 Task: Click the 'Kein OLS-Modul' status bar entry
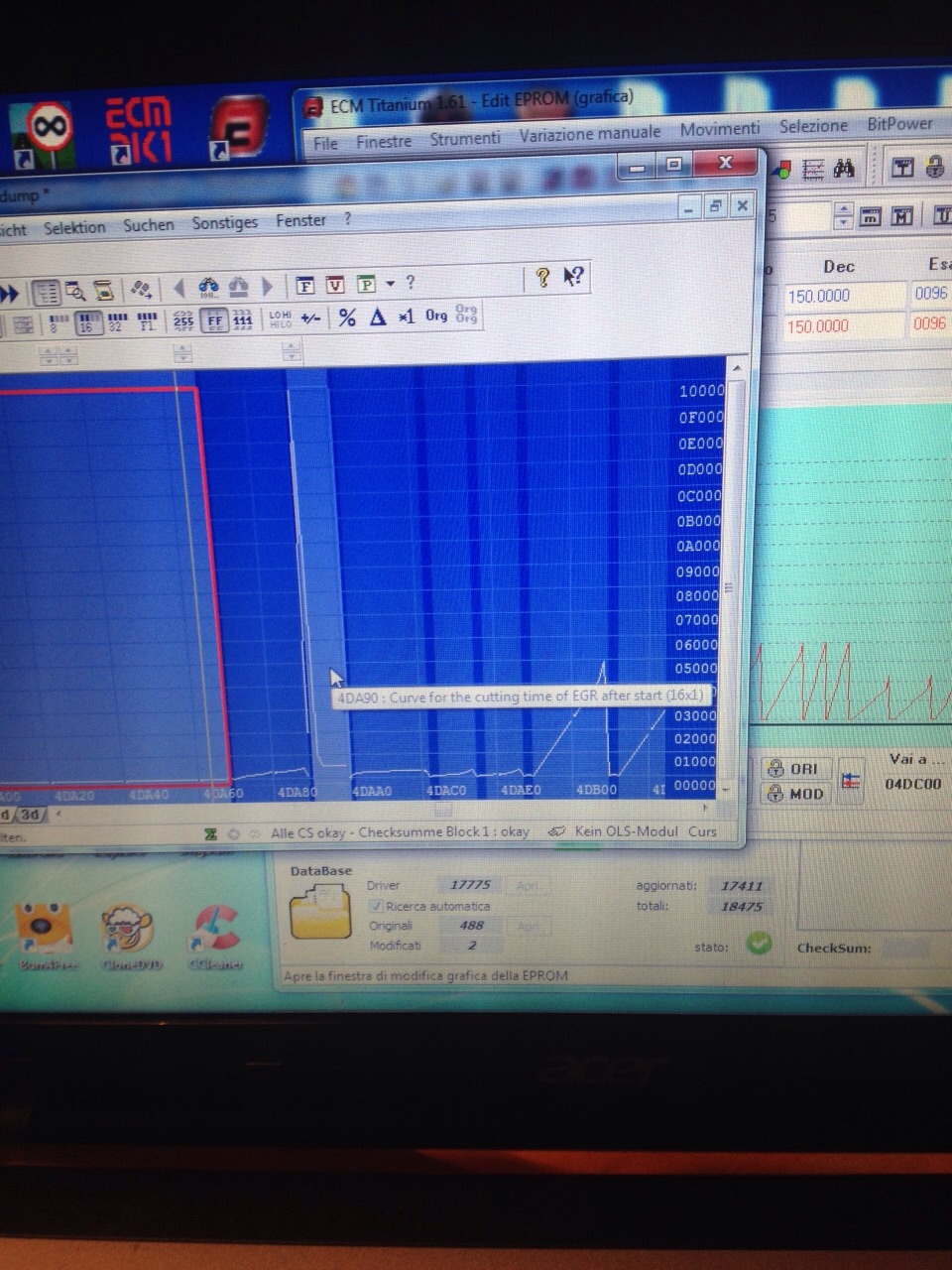[626, 831]
